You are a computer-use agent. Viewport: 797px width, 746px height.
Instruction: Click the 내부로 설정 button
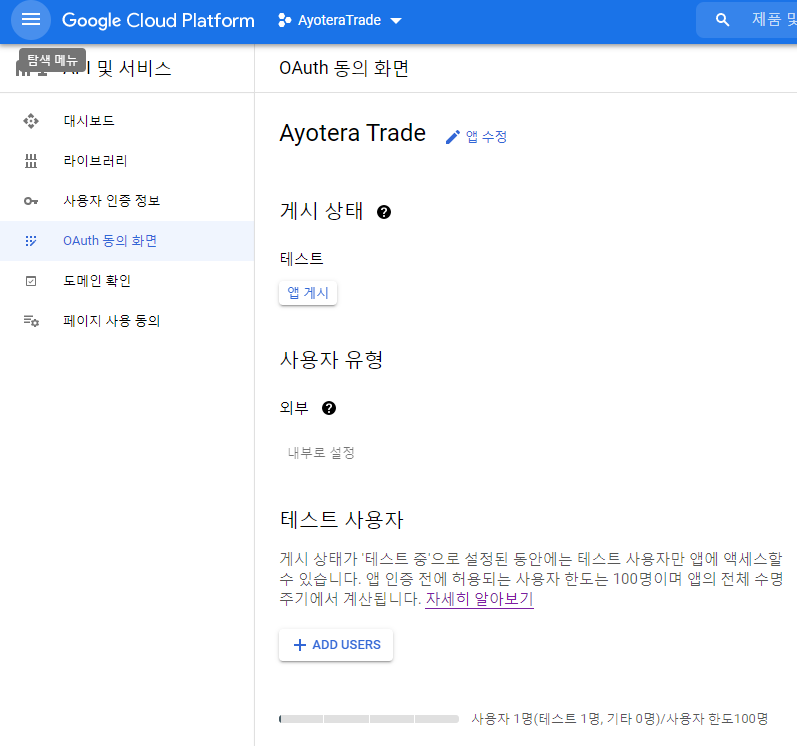[321, 453]
